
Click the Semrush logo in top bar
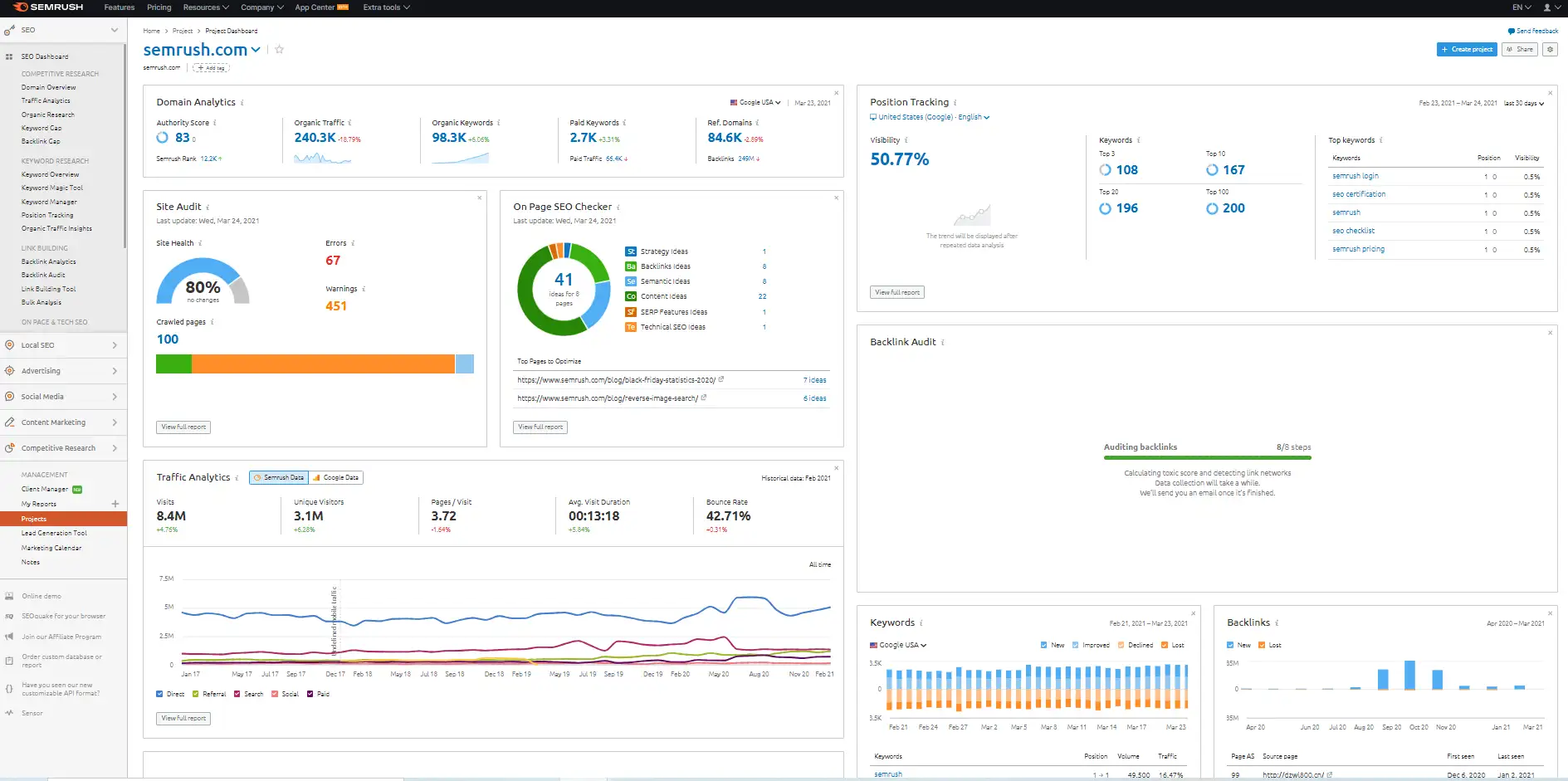click(48, 7)
